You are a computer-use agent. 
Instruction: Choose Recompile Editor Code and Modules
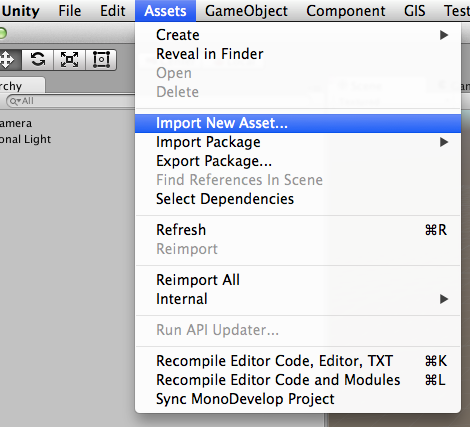pos(298,380)
